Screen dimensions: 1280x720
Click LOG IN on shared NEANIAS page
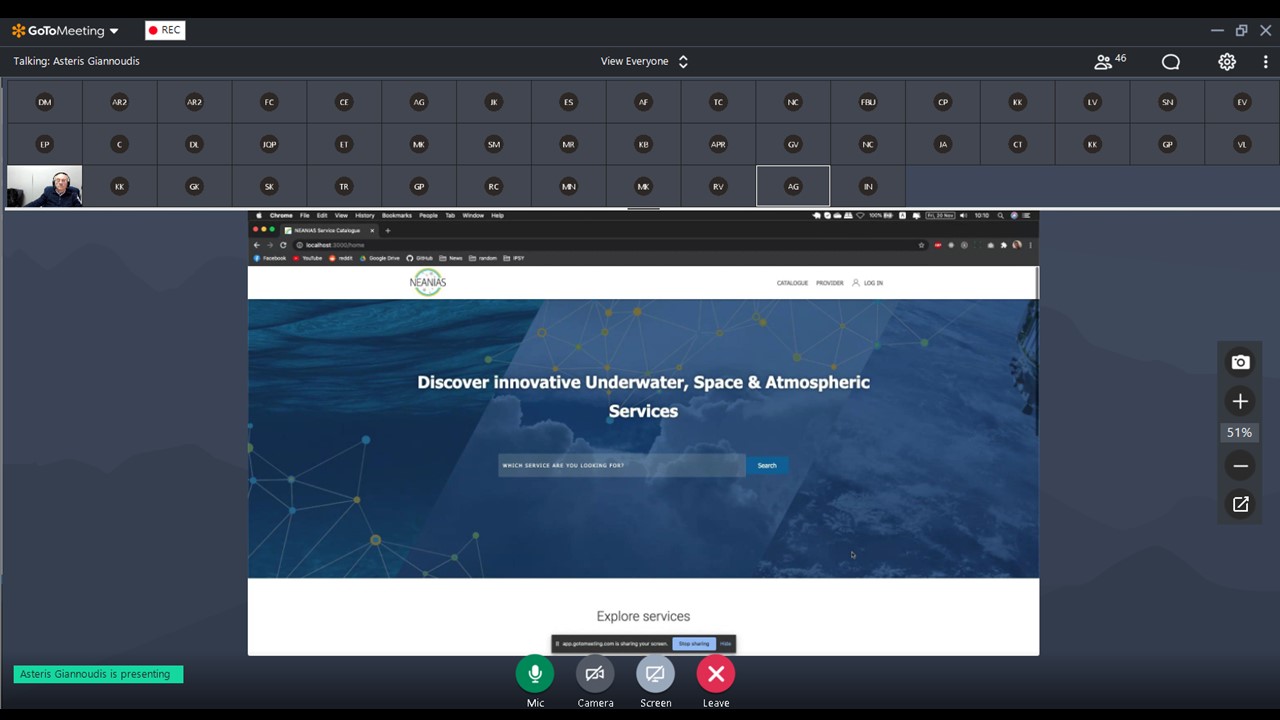coord(868,283)
